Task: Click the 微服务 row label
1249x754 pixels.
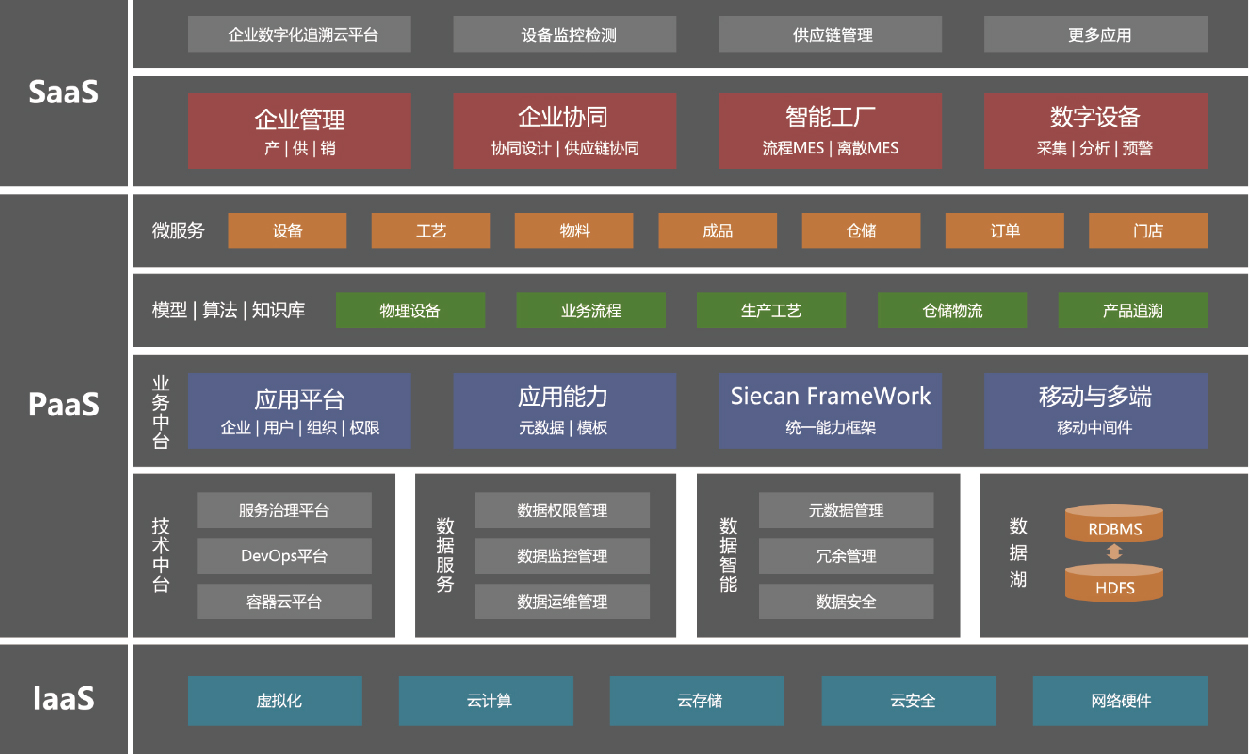Action: click(178, 231)
